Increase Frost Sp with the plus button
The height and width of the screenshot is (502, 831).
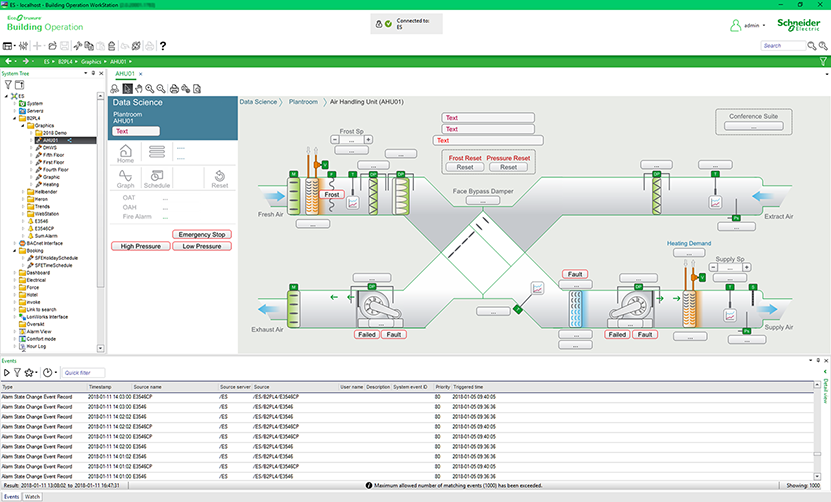(x=369, y=139)
